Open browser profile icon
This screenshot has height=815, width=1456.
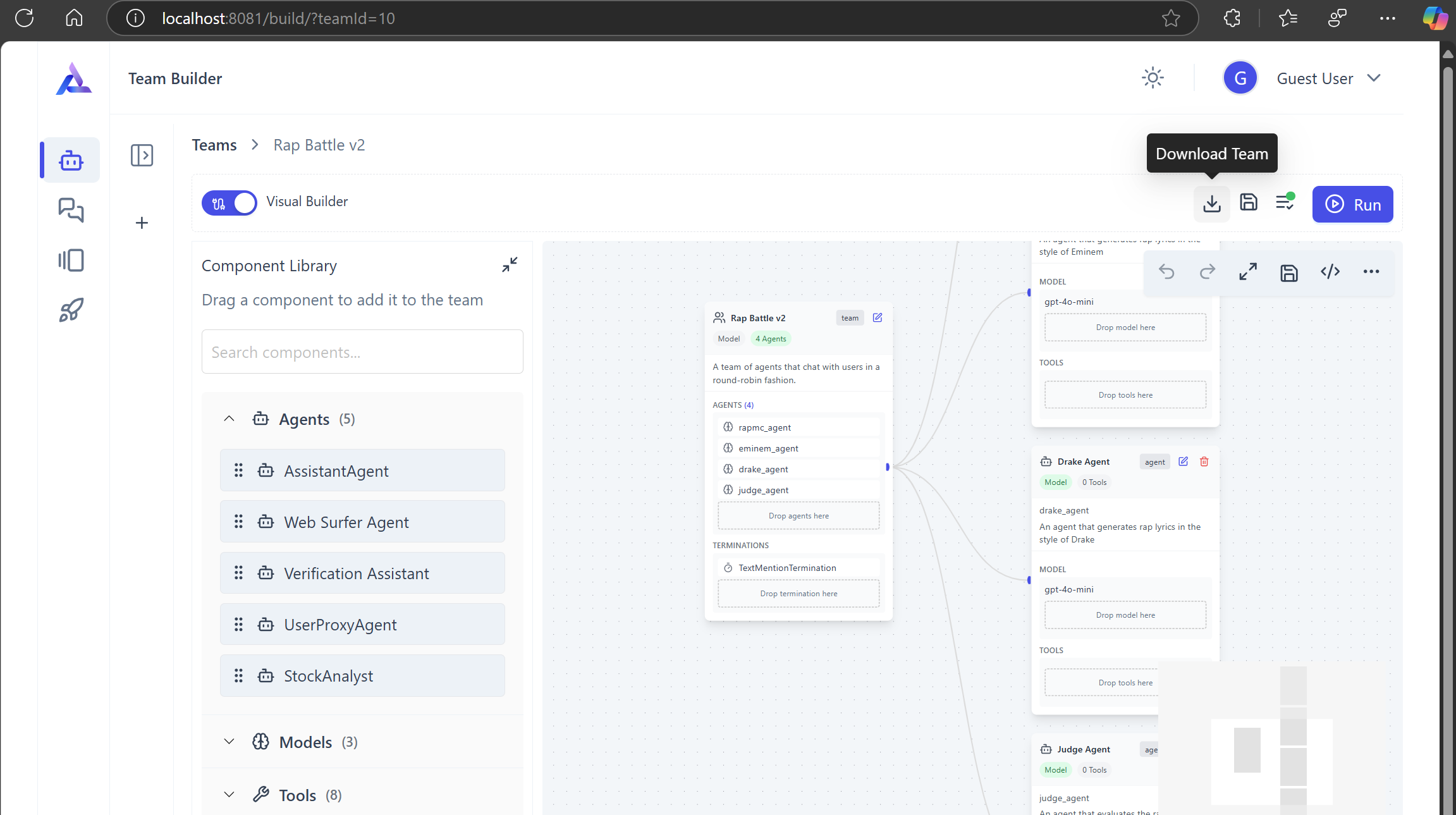point(1337,18)
